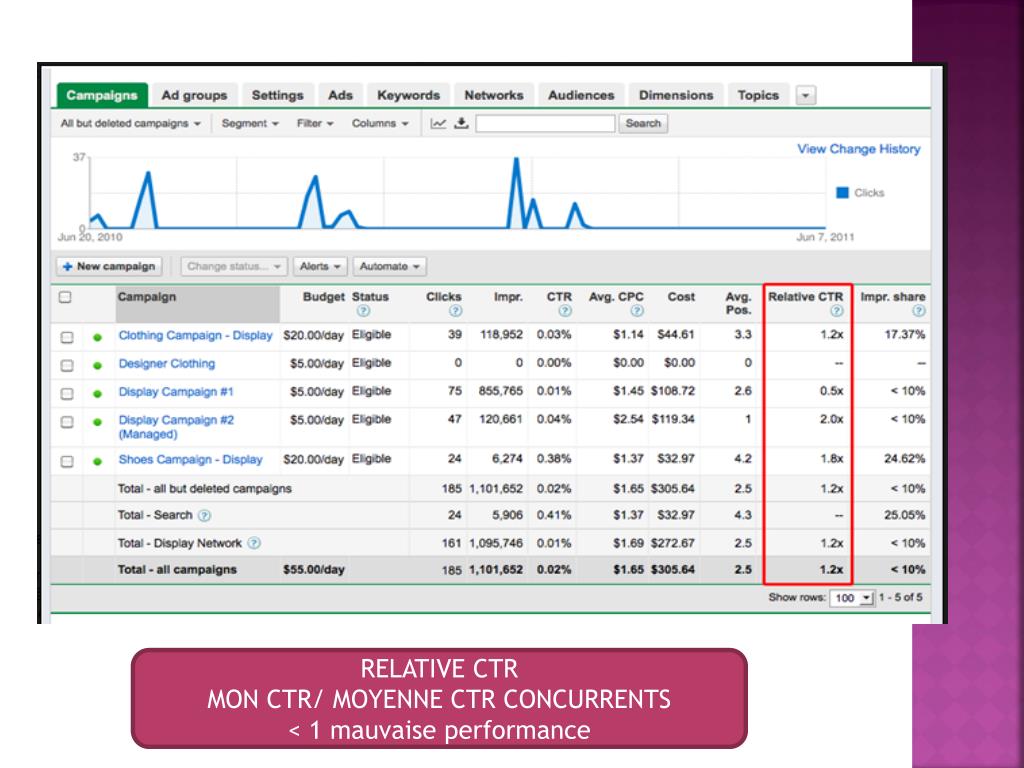Open help next to Total - Display Network
1024x768 pixels.
point(254,543)
